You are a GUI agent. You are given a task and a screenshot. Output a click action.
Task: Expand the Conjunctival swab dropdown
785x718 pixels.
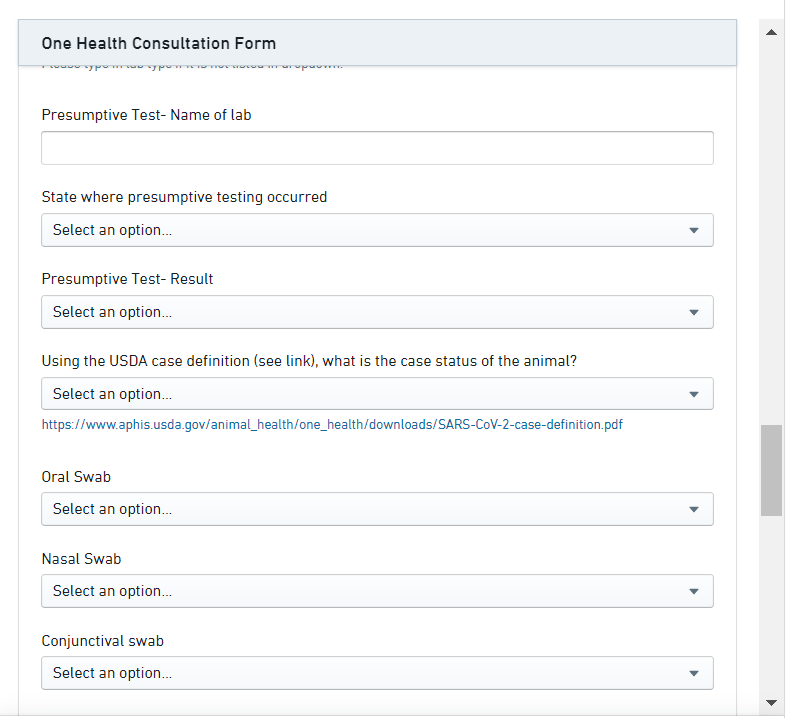coord(377,673)
